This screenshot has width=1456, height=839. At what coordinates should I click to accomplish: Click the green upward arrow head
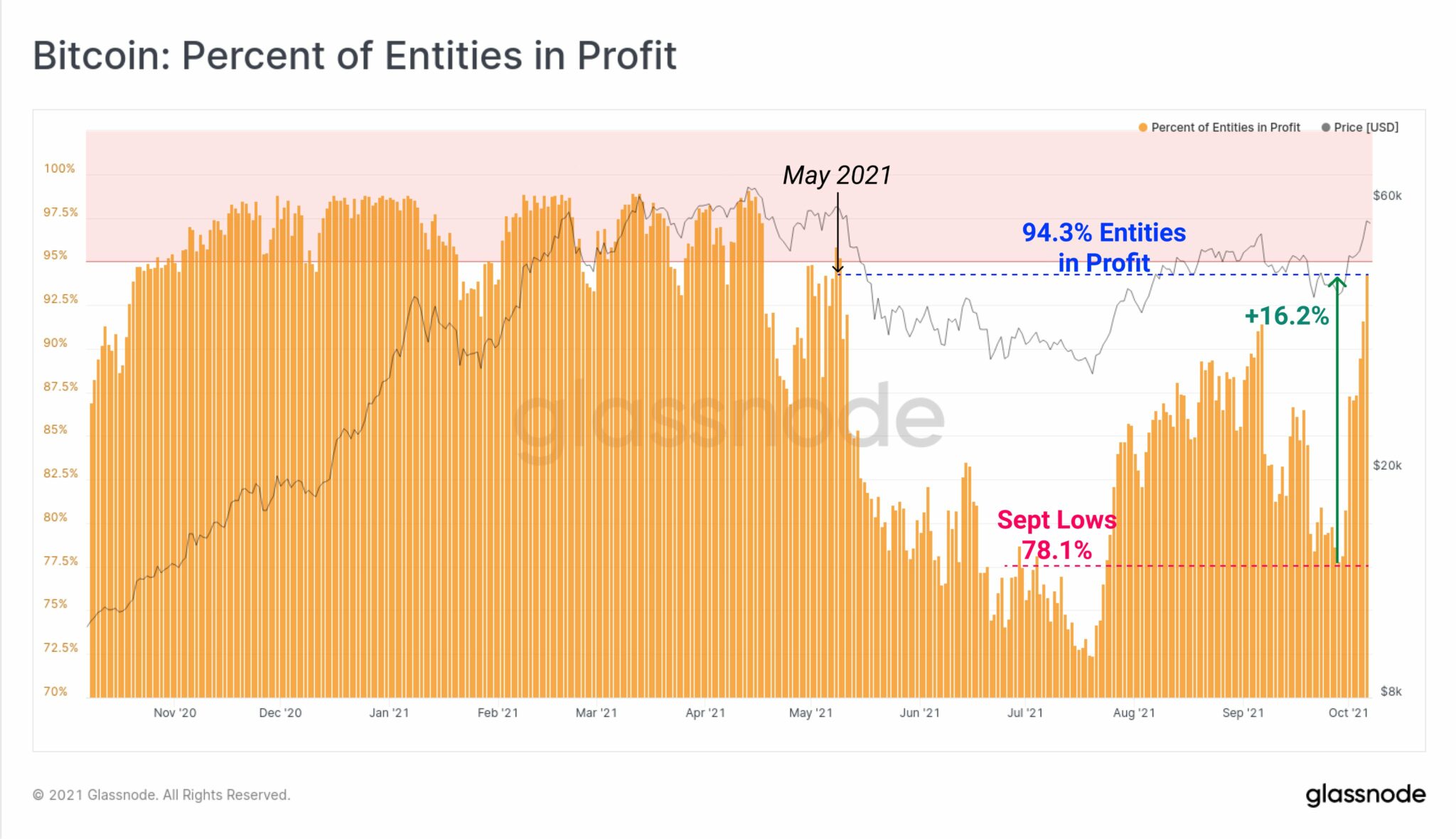[1337, 284]
